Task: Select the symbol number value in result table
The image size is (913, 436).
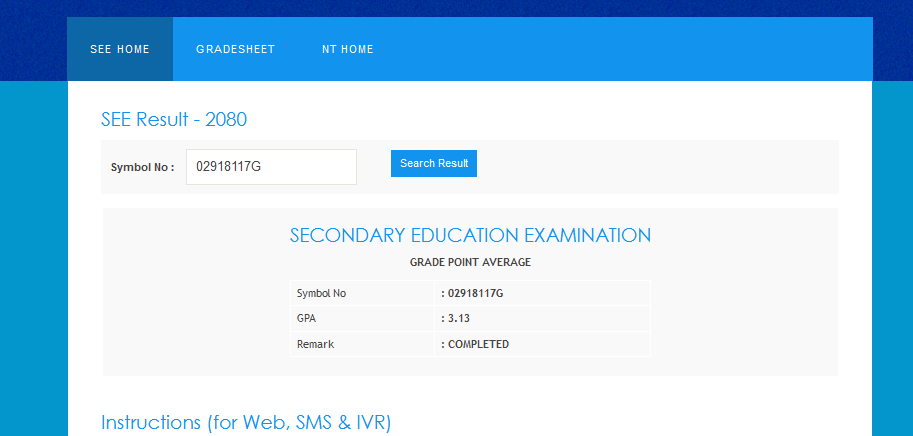Action: [474, 293]
